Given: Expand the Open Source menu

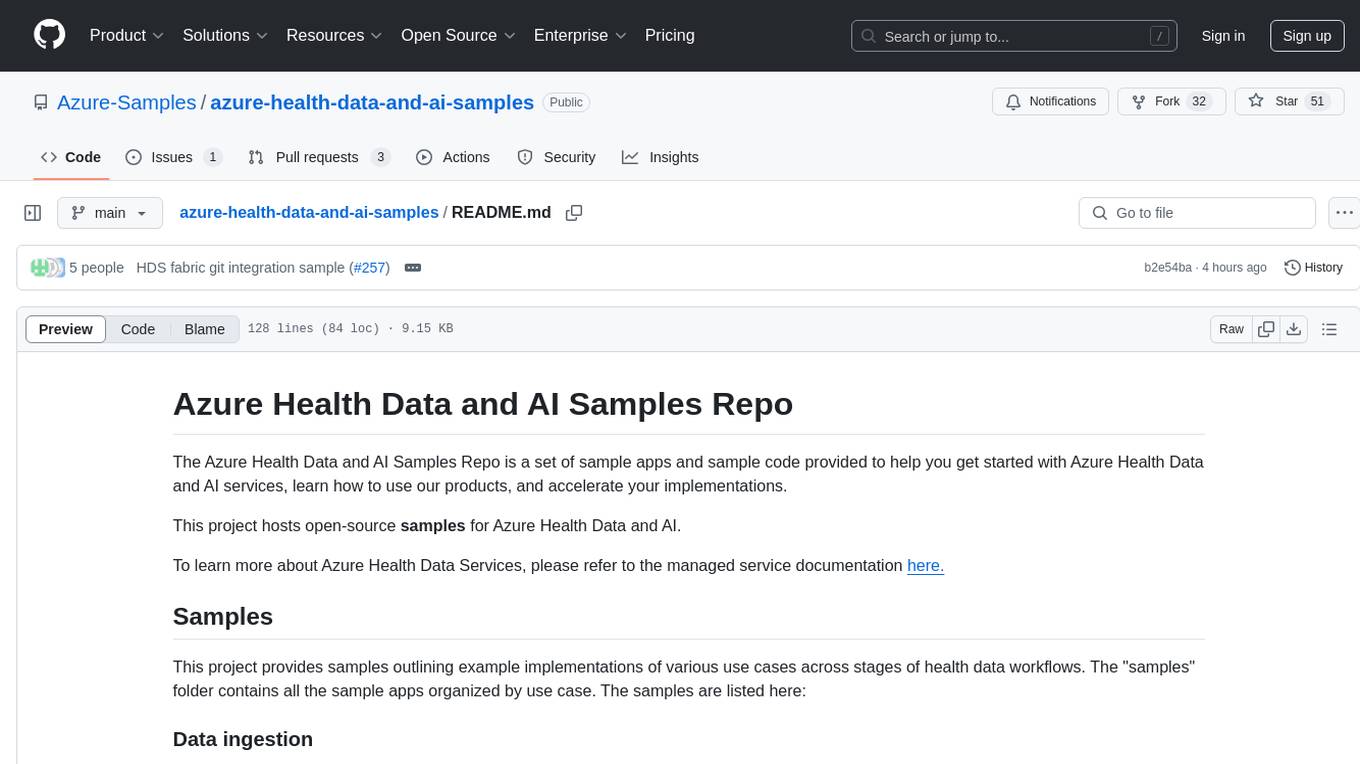Looking at the screenshot, I should [458, 35].
